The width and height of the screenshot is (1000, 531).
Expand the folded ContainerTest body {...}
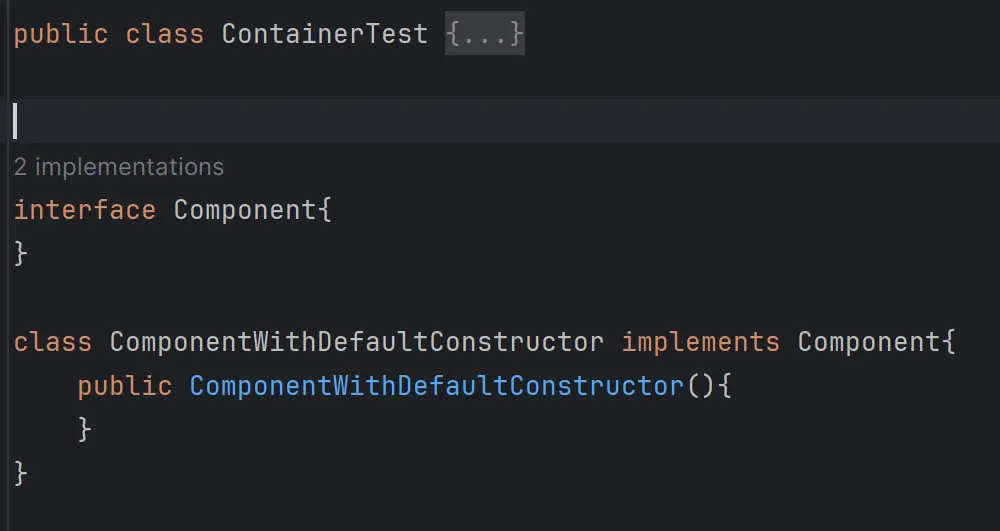coord(484,34)
